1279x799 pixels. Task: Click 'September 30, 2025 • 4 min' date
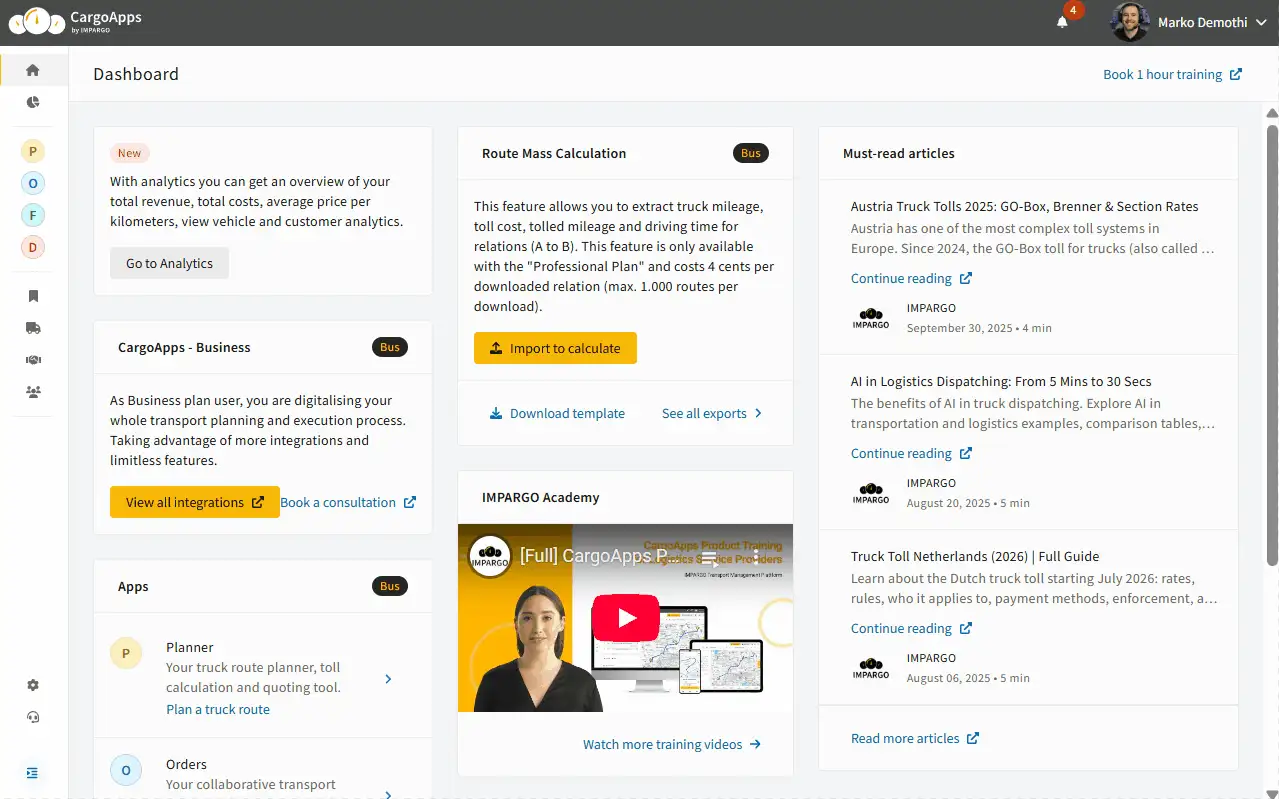tap(979, 328)
